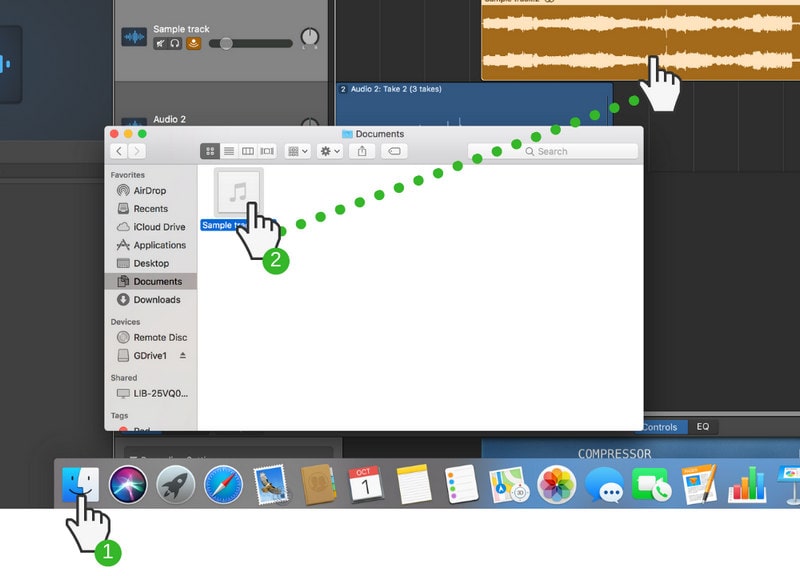
Task: Solo the Sample track with headphones button
Action: 175,43
